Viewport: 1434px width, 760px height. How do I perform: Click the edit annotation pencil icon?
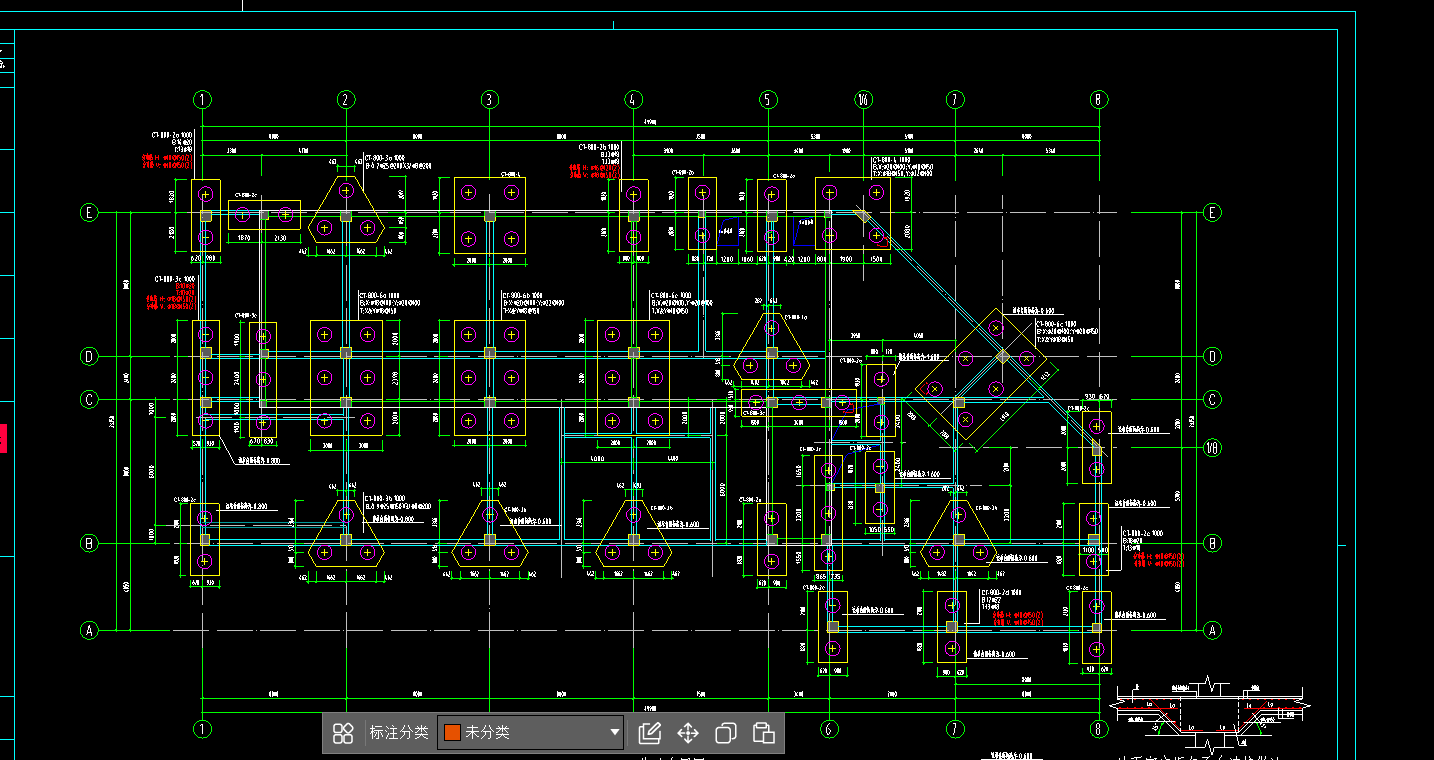tap(650, 733)
